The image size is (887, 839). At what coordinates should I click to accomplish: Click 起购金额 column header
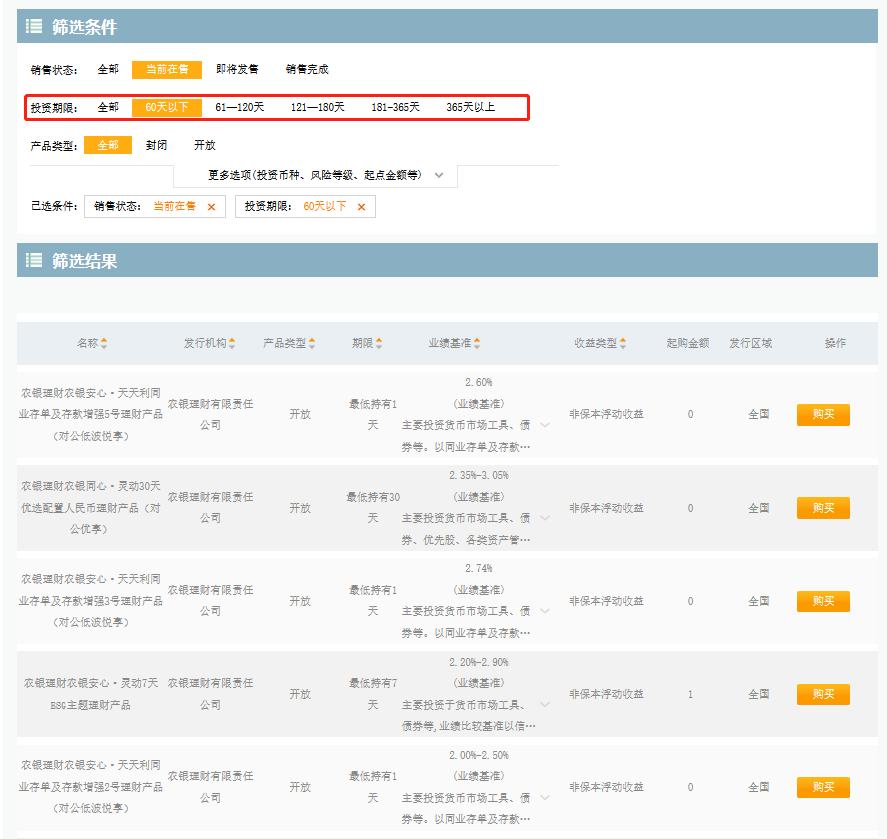tap(688, 343)
